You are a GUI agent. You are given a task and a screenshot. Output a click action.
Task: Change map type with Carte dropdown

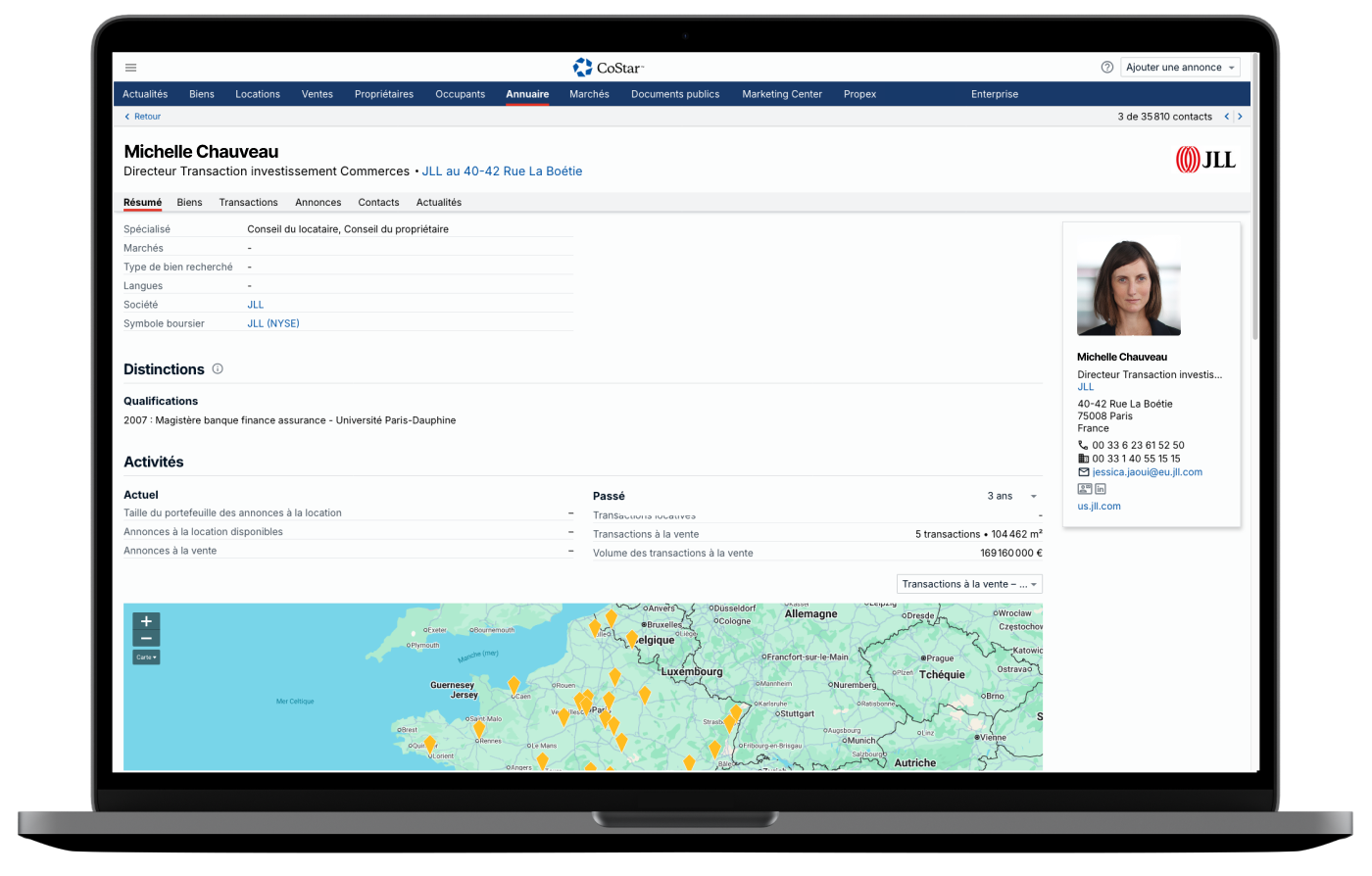click(146, 657)
